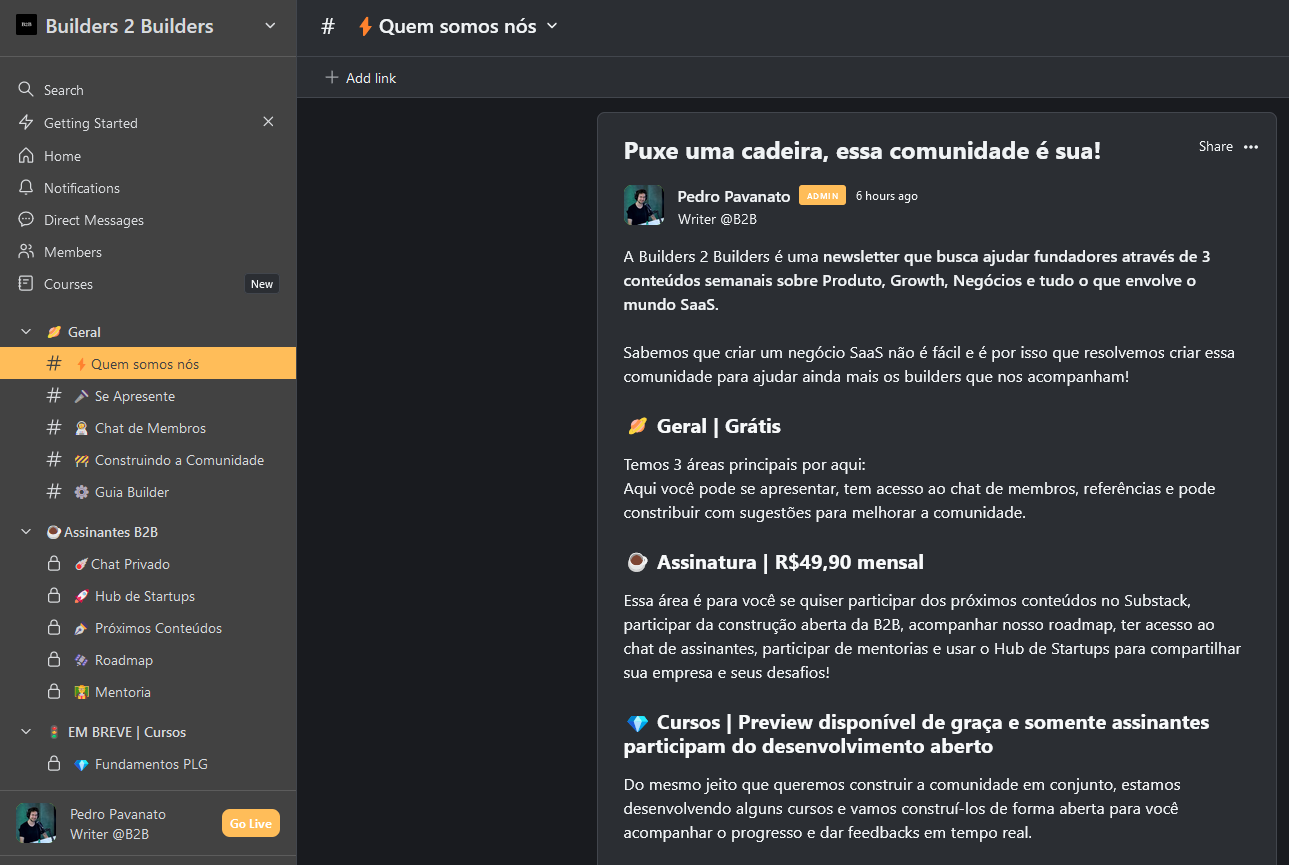Click the Home house icon

pyautogui.click(x=26, y=156)
